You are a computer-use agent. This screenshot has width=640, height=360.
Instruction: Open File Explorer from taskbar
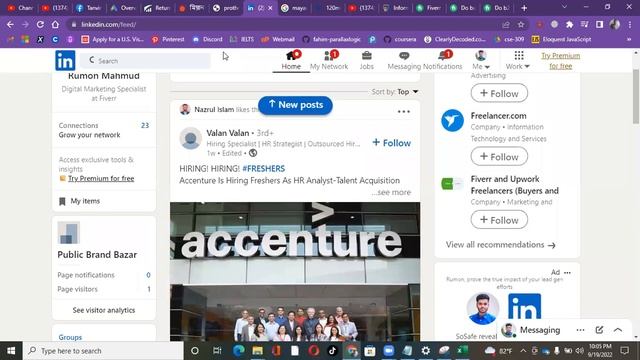[258, 351]
